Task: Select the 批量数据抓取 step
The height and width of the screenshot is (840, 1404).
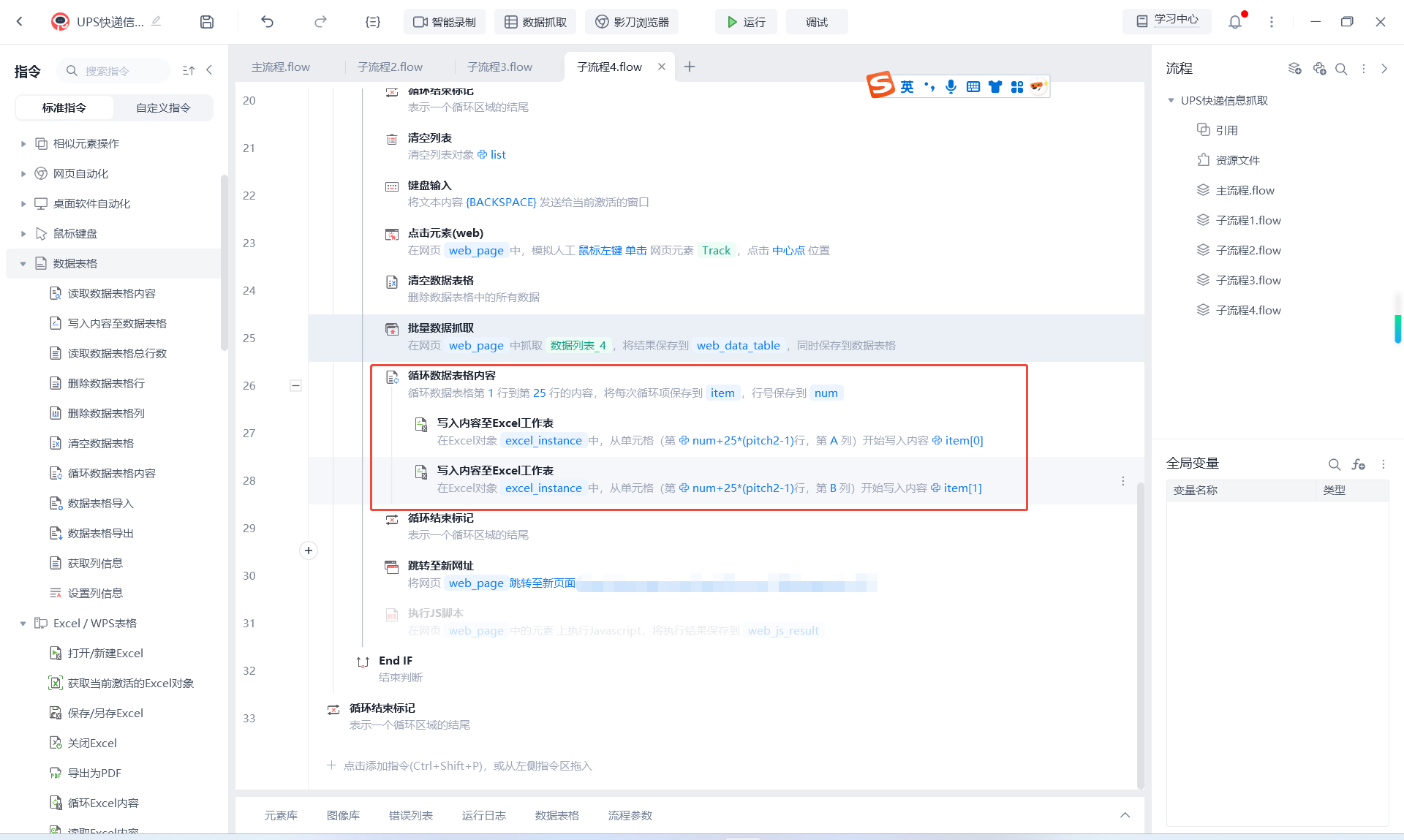Action: point(726,338)
